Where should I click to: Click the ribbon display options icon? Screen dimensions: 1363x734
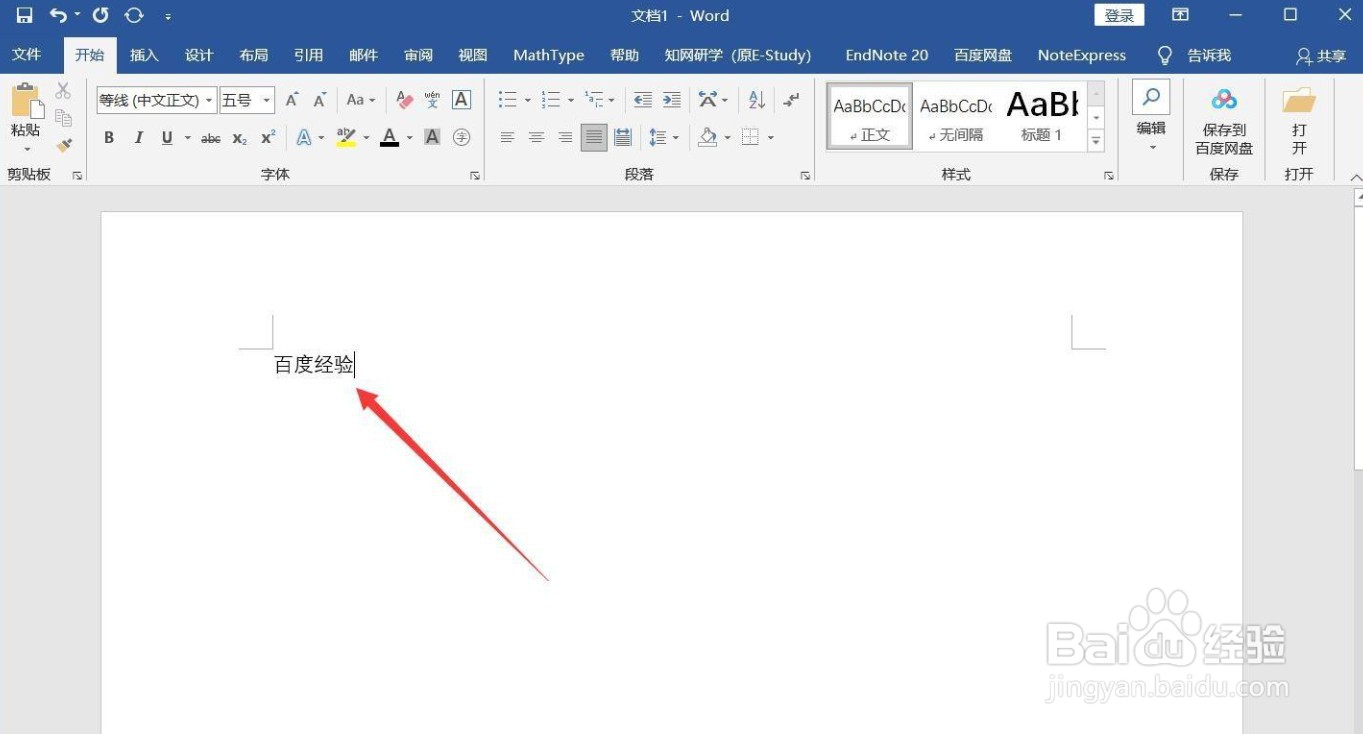1180,15
